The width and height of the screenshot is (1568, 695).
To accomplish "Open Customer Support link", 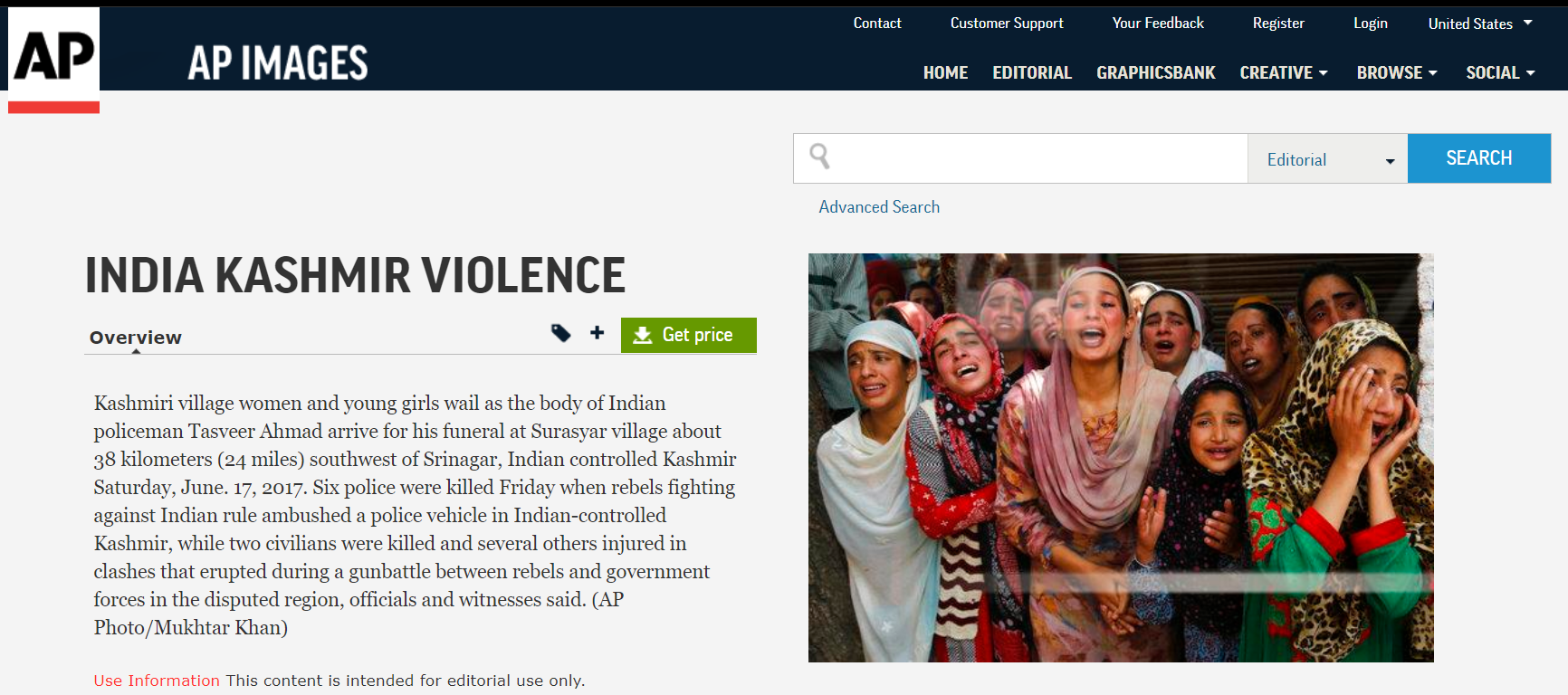I will 1007,24.
